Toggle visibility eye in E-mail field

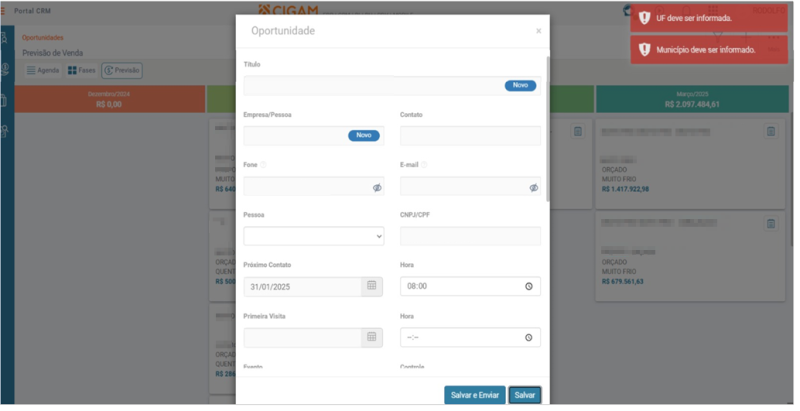(x=533, y=188)
